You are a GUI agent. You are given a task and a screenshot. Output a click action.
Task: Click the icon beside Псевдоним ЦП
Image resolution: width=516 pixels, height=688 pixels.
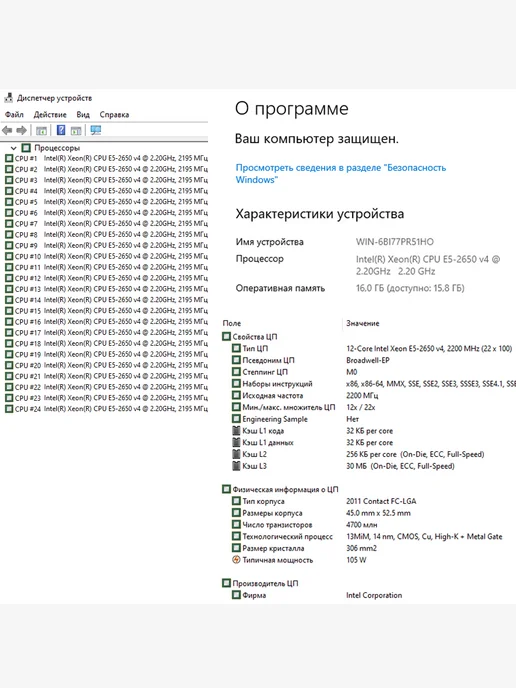coord(236,360)
